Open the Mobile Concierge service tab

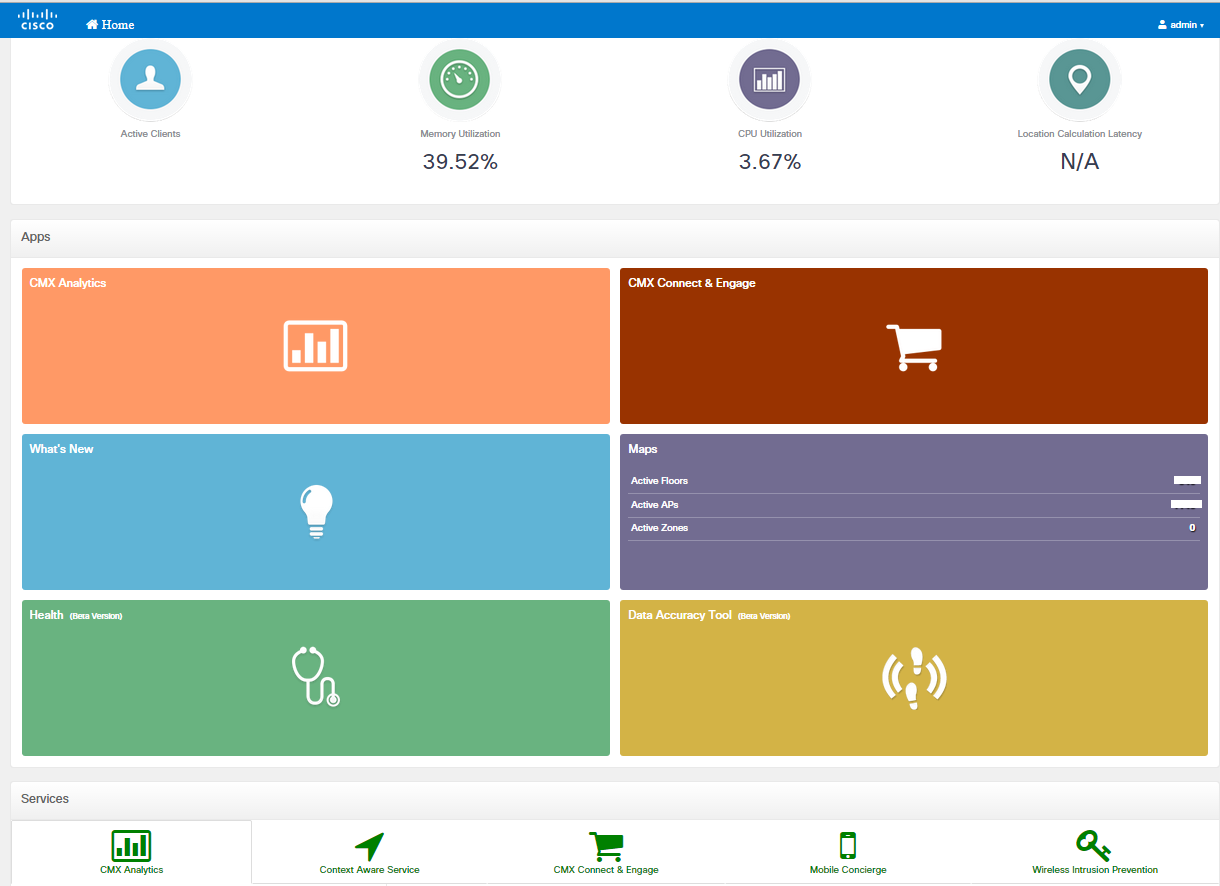click(x=848, y=853)
